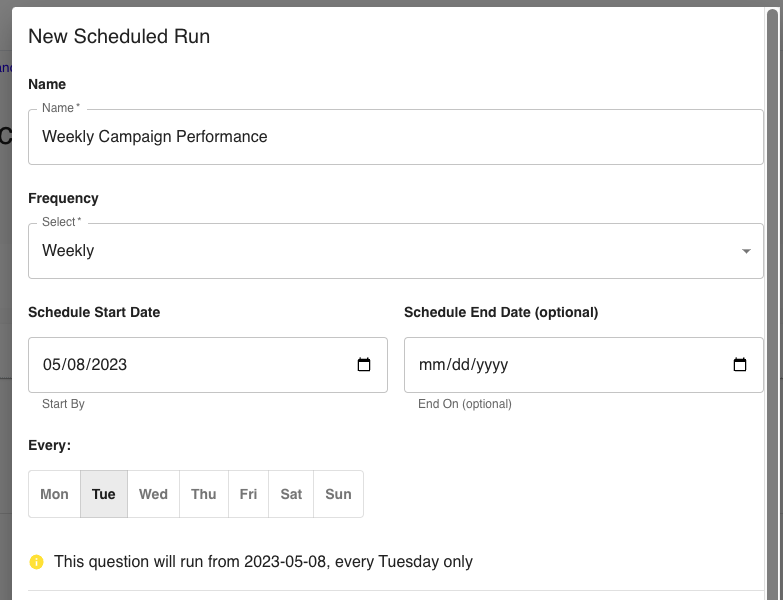Enable Thu in weekly schedule

point(204,494)
